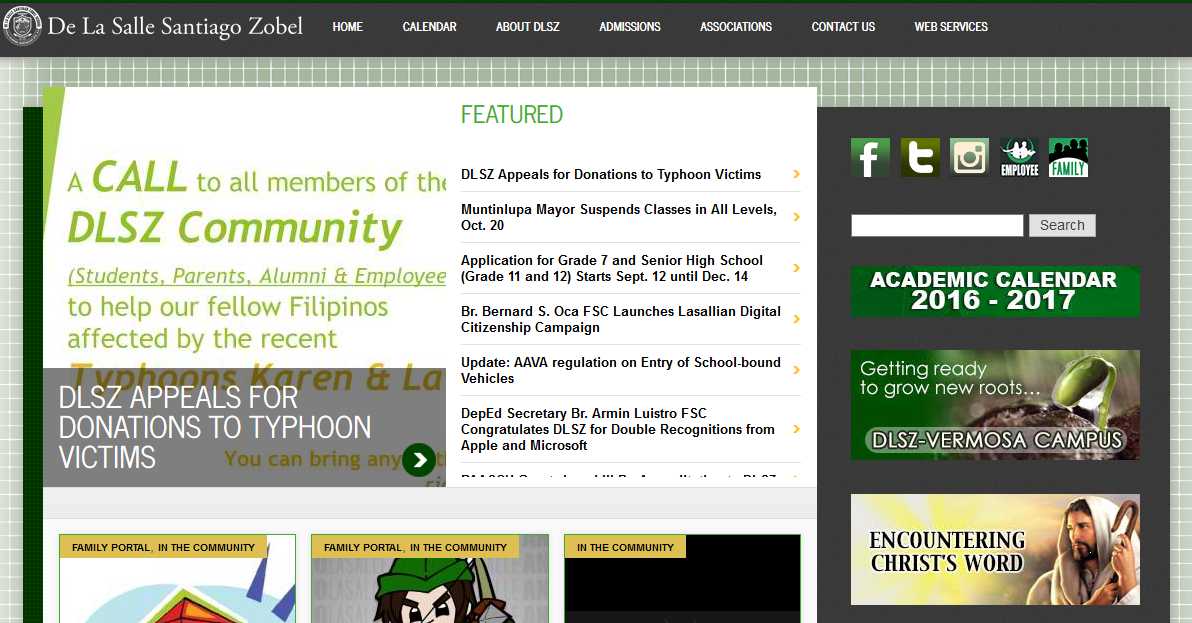
Task: Click arrow beside Muntinlupa Mayor Suspends Classes
Action: (x=796, y=217)
